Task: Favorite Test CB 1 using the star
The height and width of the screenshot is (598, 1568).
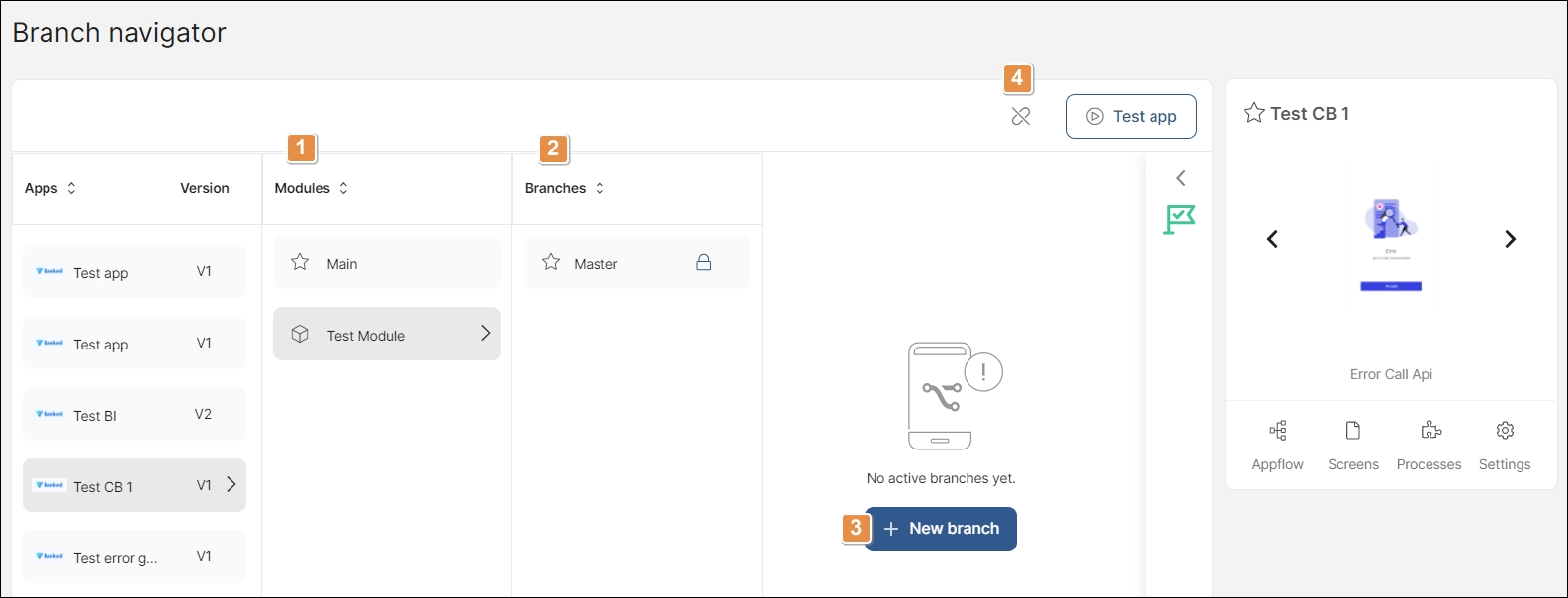Action: [1253, 114]
